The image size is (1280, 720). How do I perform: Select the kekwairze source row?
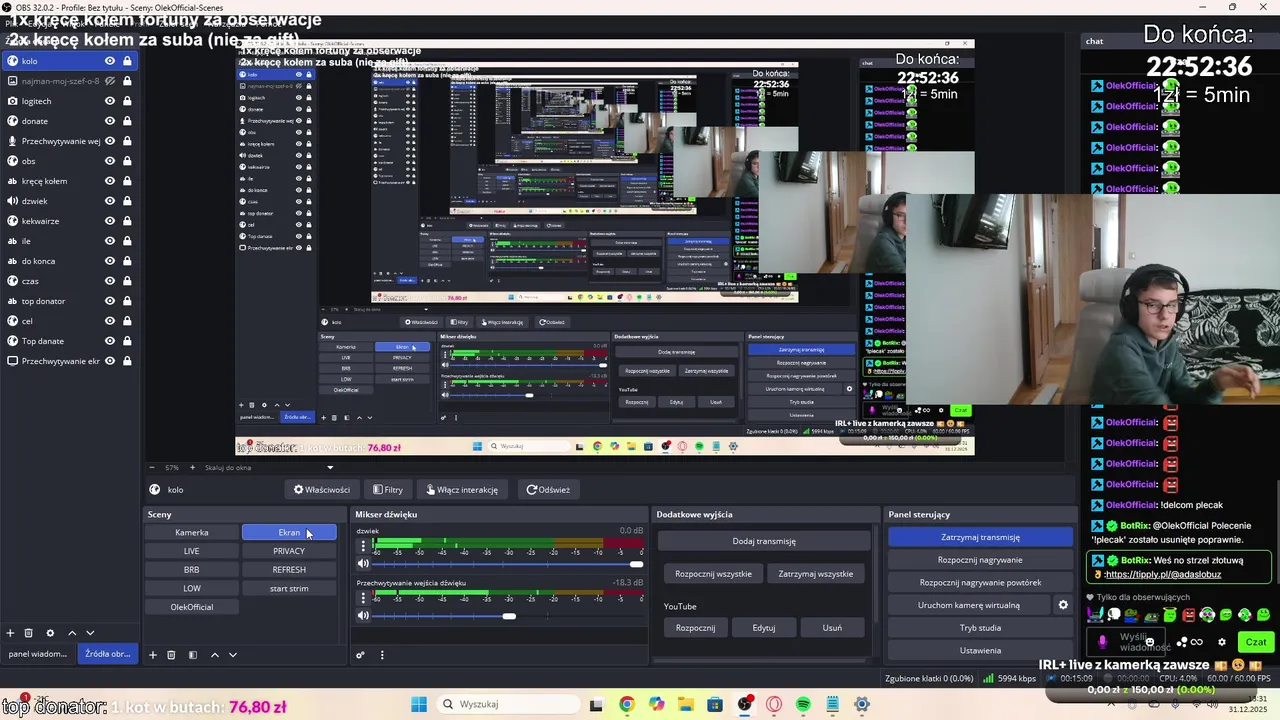pyautogui.click(x=68, y=221)
